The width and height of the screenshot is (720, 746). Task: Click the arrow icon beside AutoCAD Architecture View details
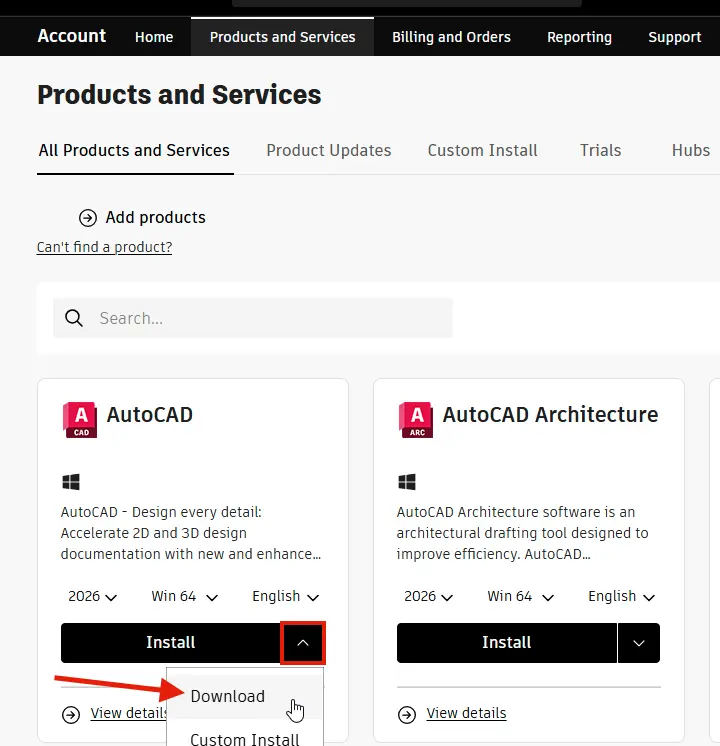point(407,714)
